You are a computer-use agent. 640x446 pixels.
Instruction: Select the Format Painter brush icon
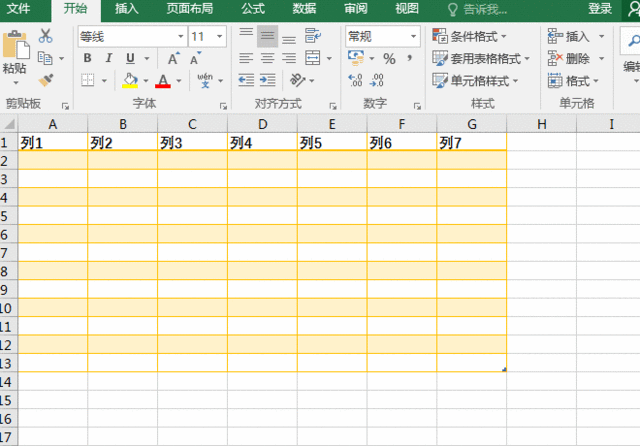click(46, 80)
